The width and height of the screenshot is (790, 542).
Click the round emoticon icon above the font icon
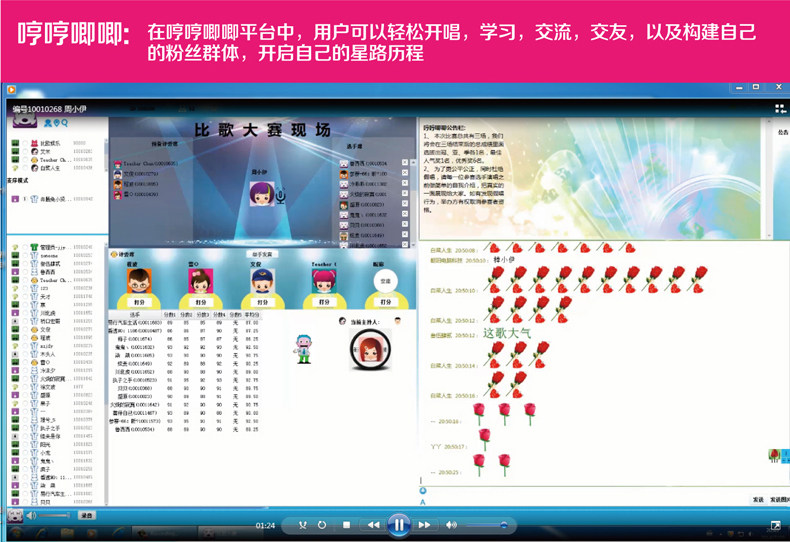(423, 491)
